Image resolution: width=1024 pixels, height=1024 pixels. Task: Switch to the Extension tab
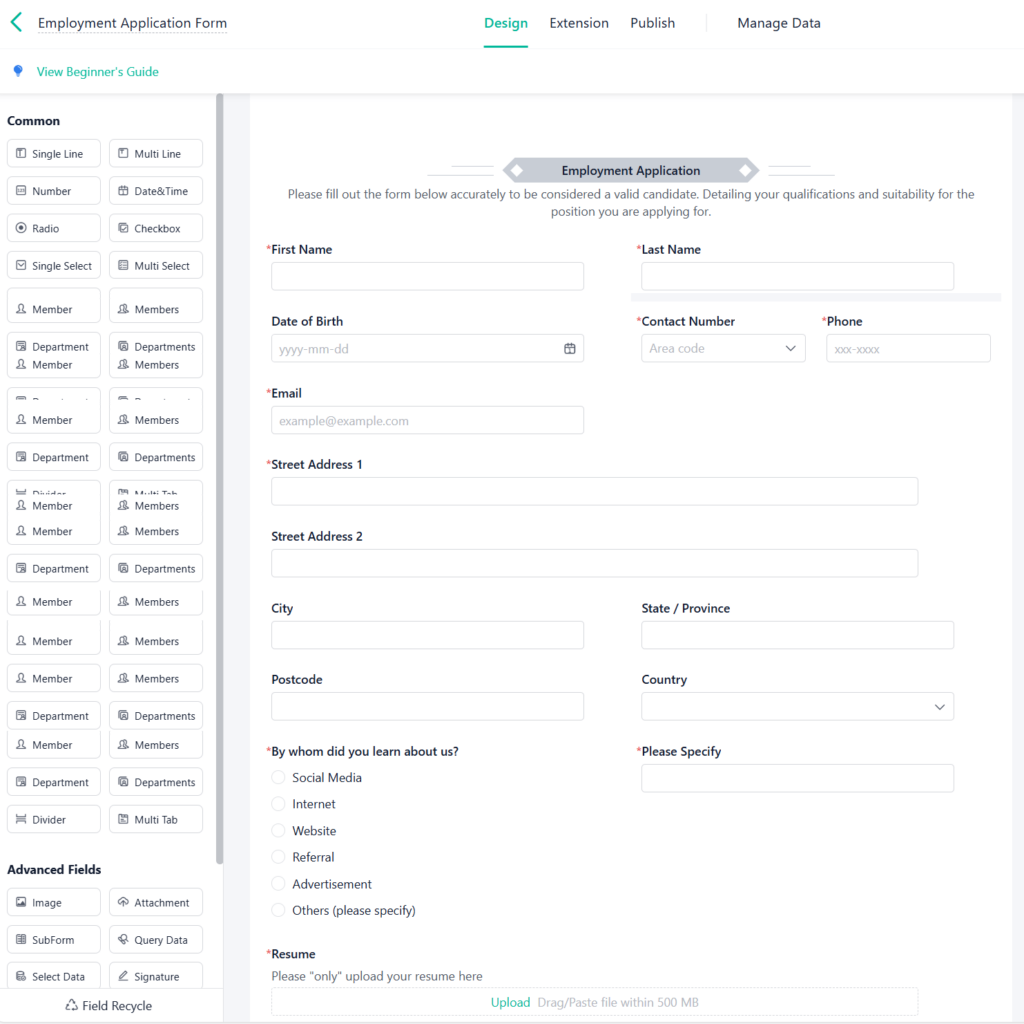pyautogui.click(x=579, y=23)
